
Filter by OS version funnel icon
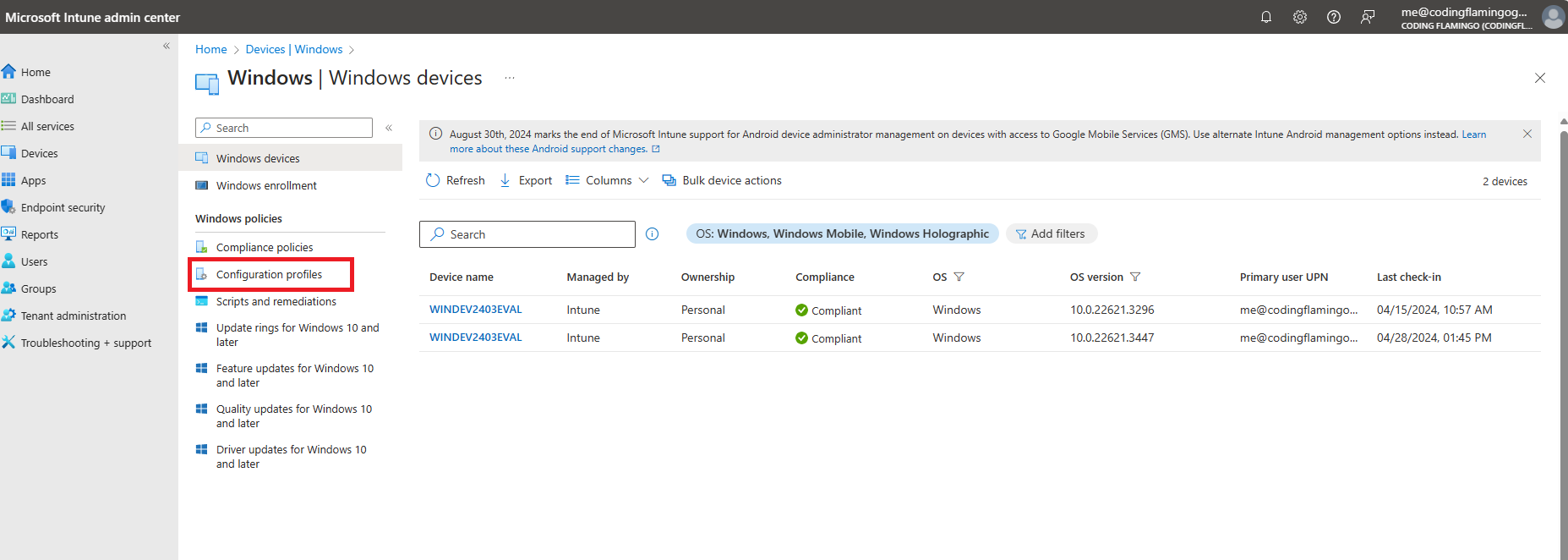[x=1135, y=277]
